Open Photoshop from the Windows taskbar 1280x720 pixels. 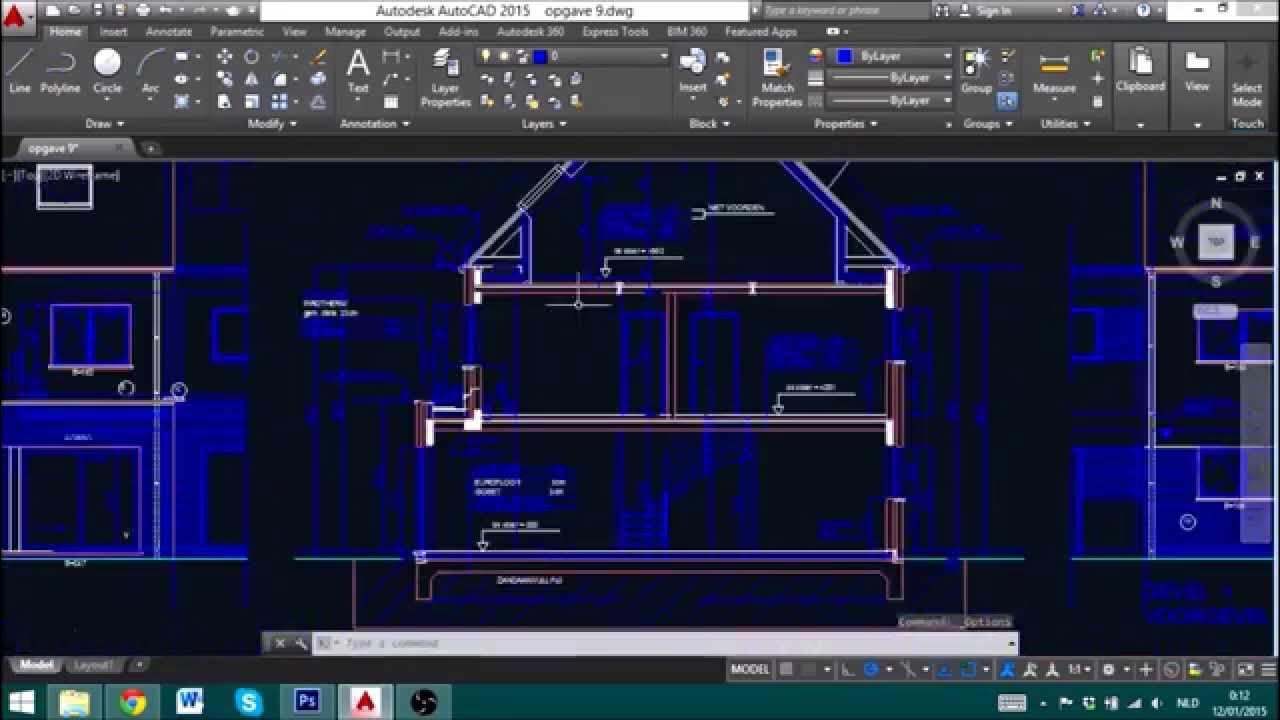[307, 701]
